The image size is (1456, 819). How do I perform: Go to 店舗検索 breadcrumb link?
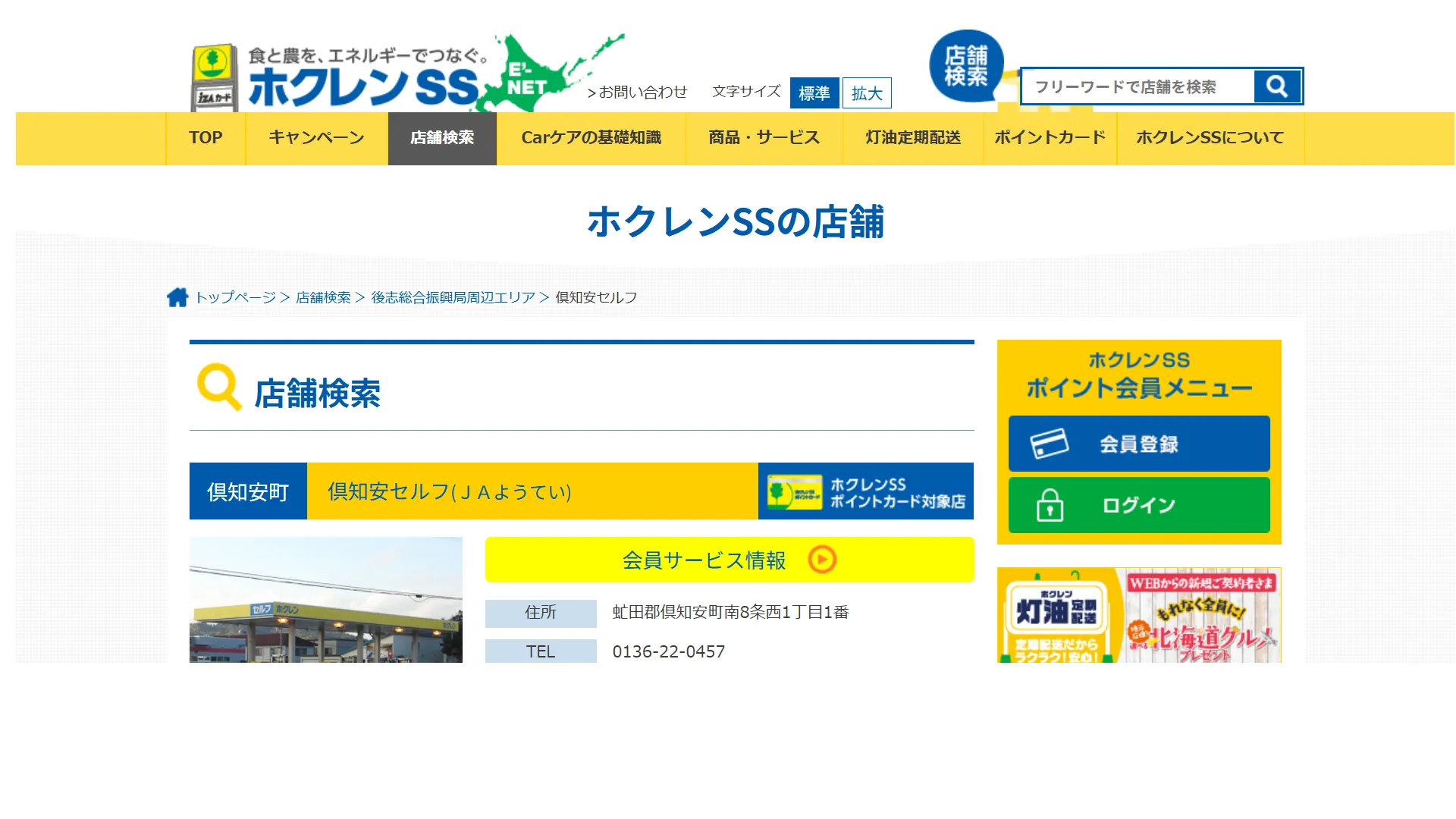click(323, 297)
